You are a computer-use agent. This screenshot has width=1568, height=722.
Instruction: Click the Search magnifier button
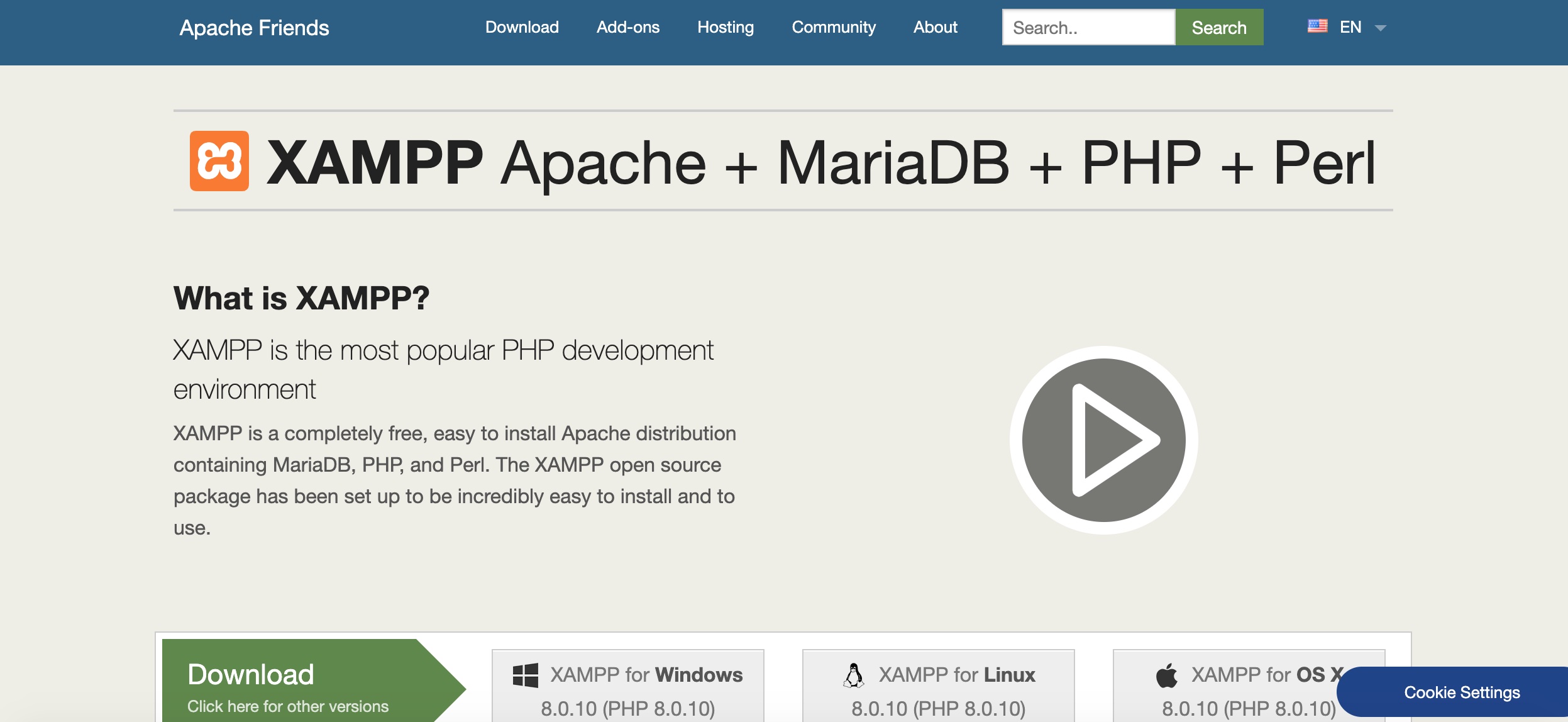[x=1218, y=26]
